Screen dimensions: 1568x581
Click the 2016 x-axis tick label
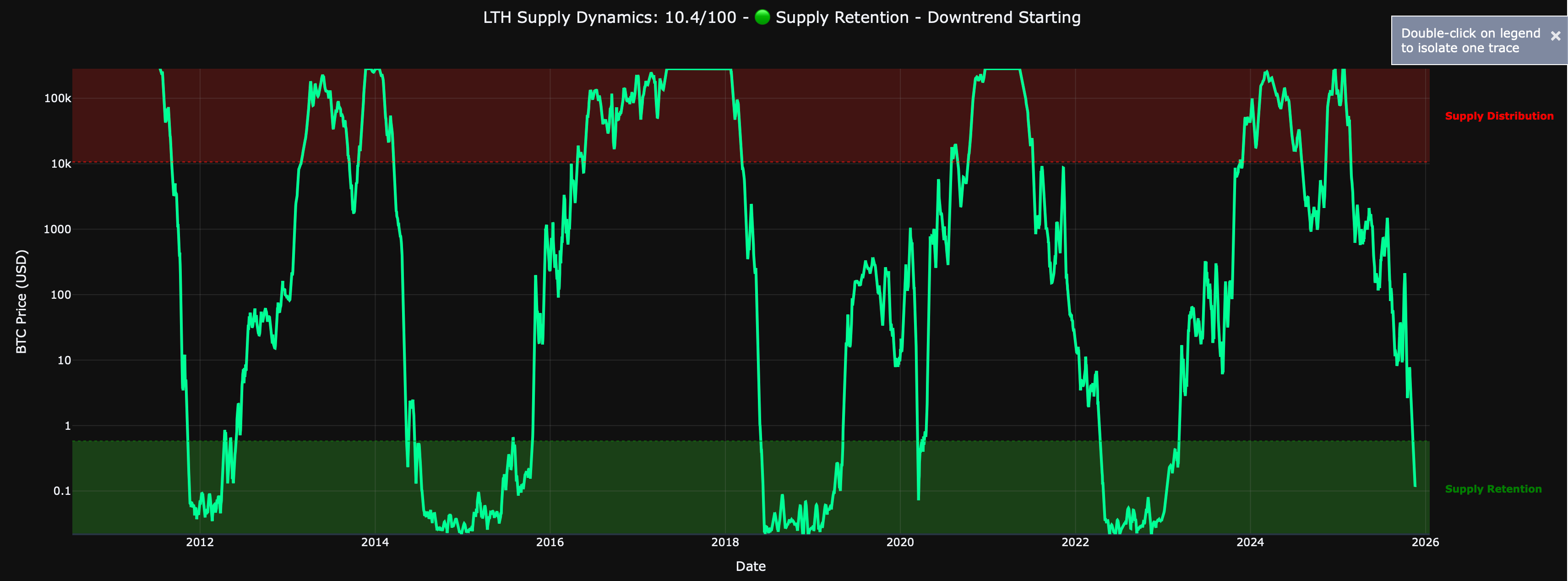point(550,542)
